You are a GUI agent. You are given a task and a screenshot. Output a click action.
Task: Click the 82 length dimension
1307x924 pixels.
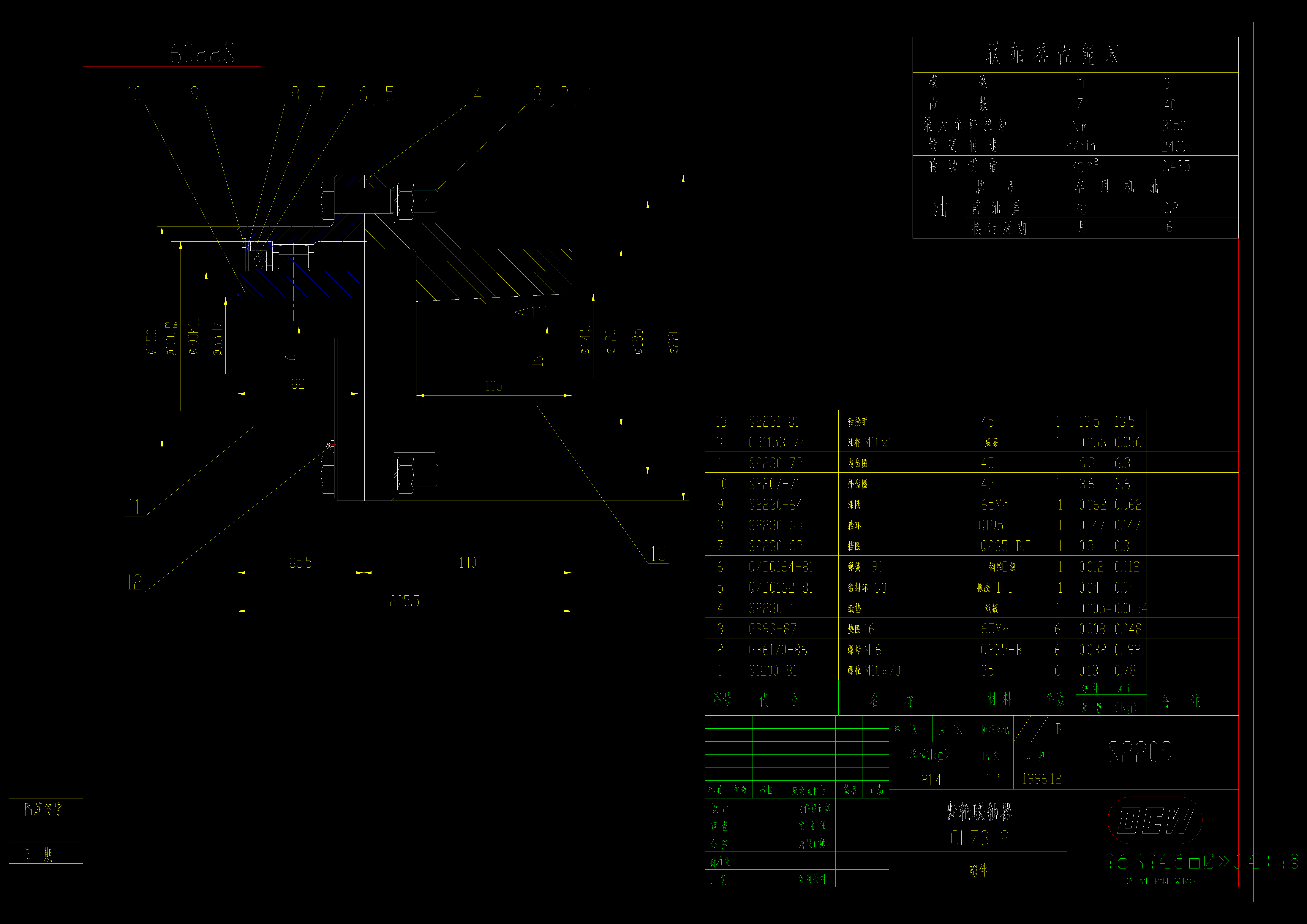click(x=298, y=384)
